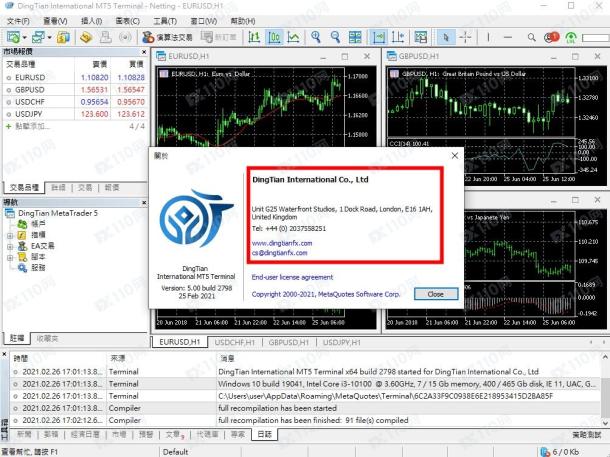Click the green connection status toolbar icon

coord(571,37)
